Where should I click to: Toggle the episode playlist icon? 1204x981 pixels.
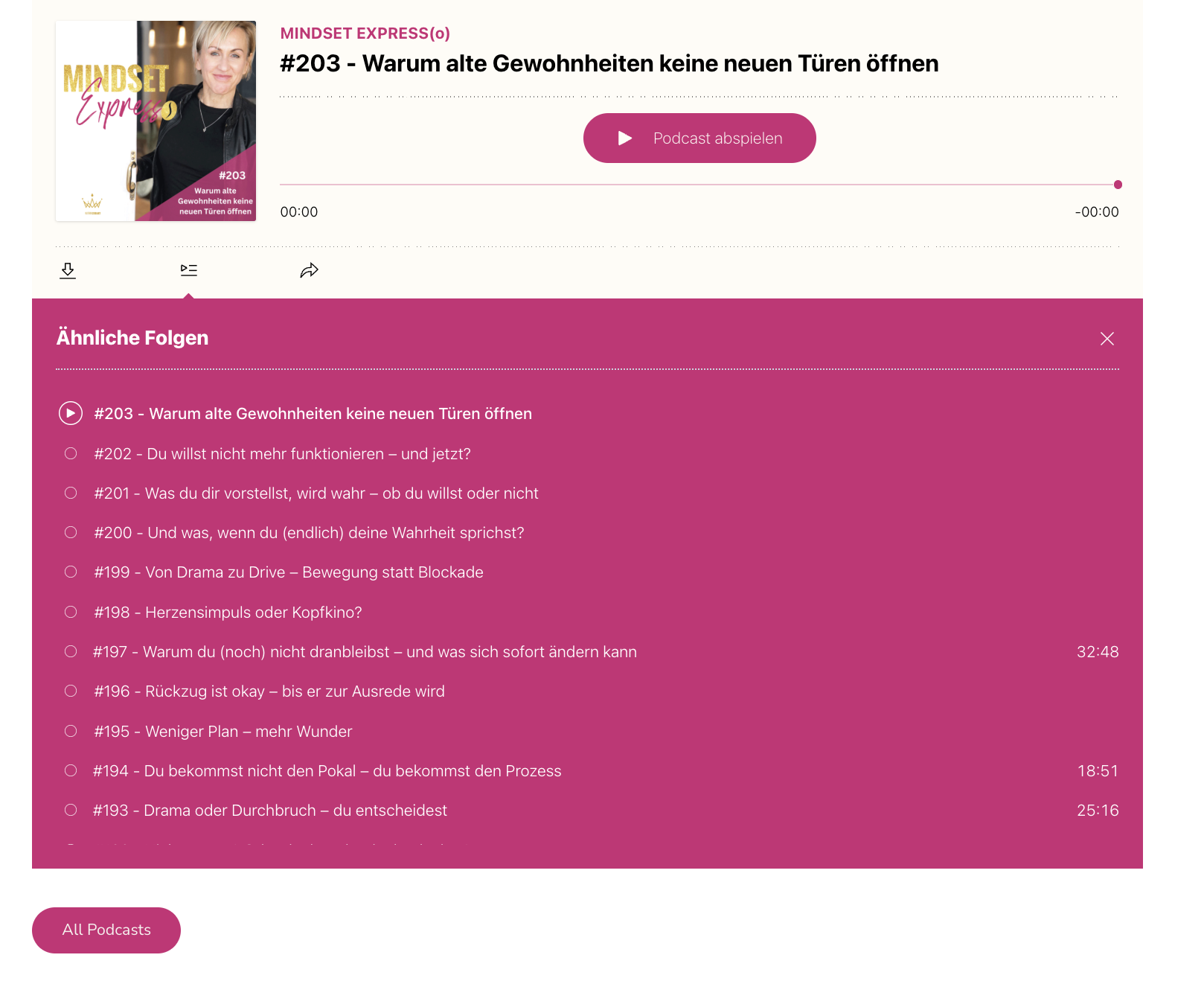(189, 270)
